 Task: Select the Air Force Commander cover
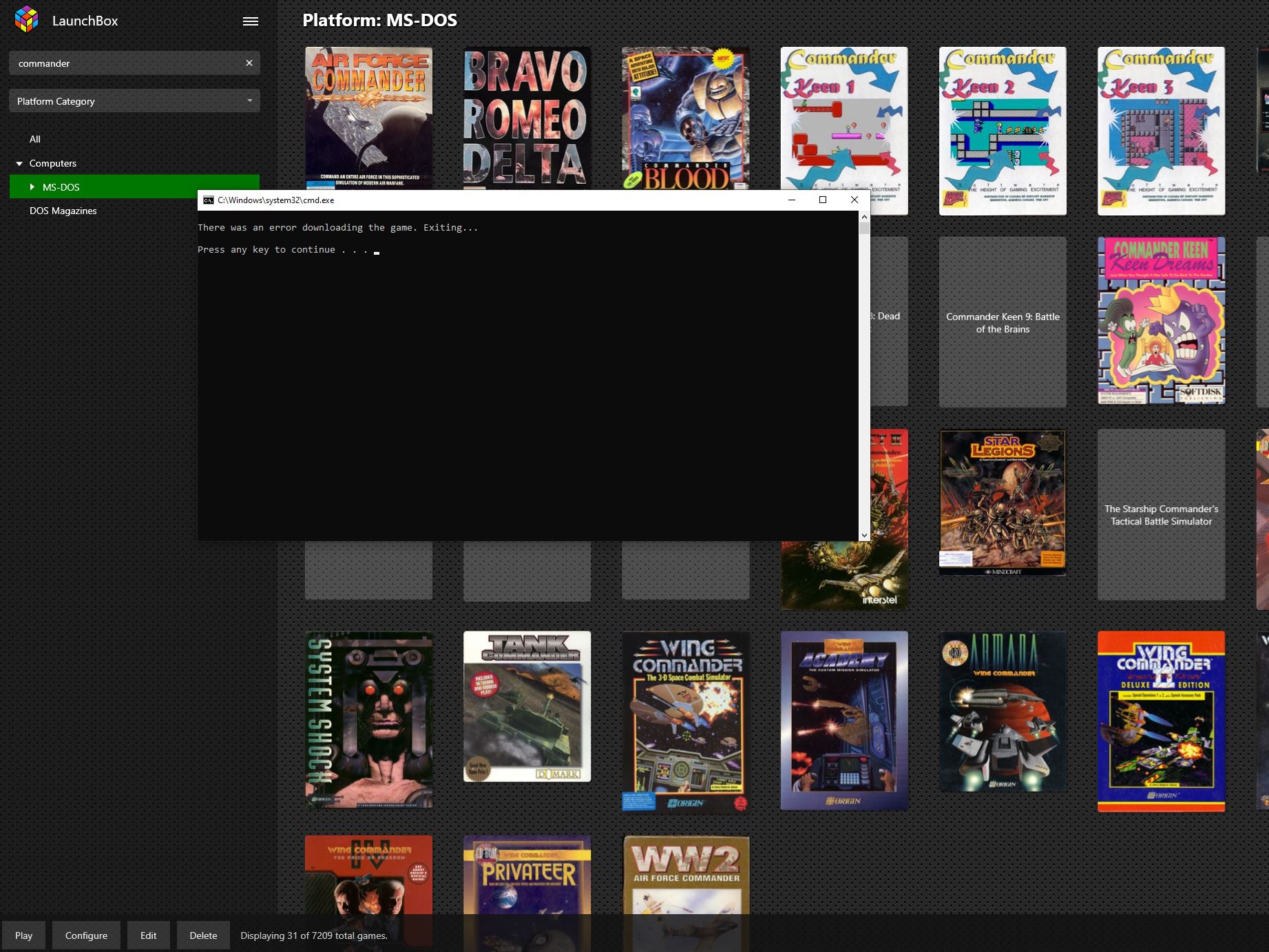pos(369,118)
